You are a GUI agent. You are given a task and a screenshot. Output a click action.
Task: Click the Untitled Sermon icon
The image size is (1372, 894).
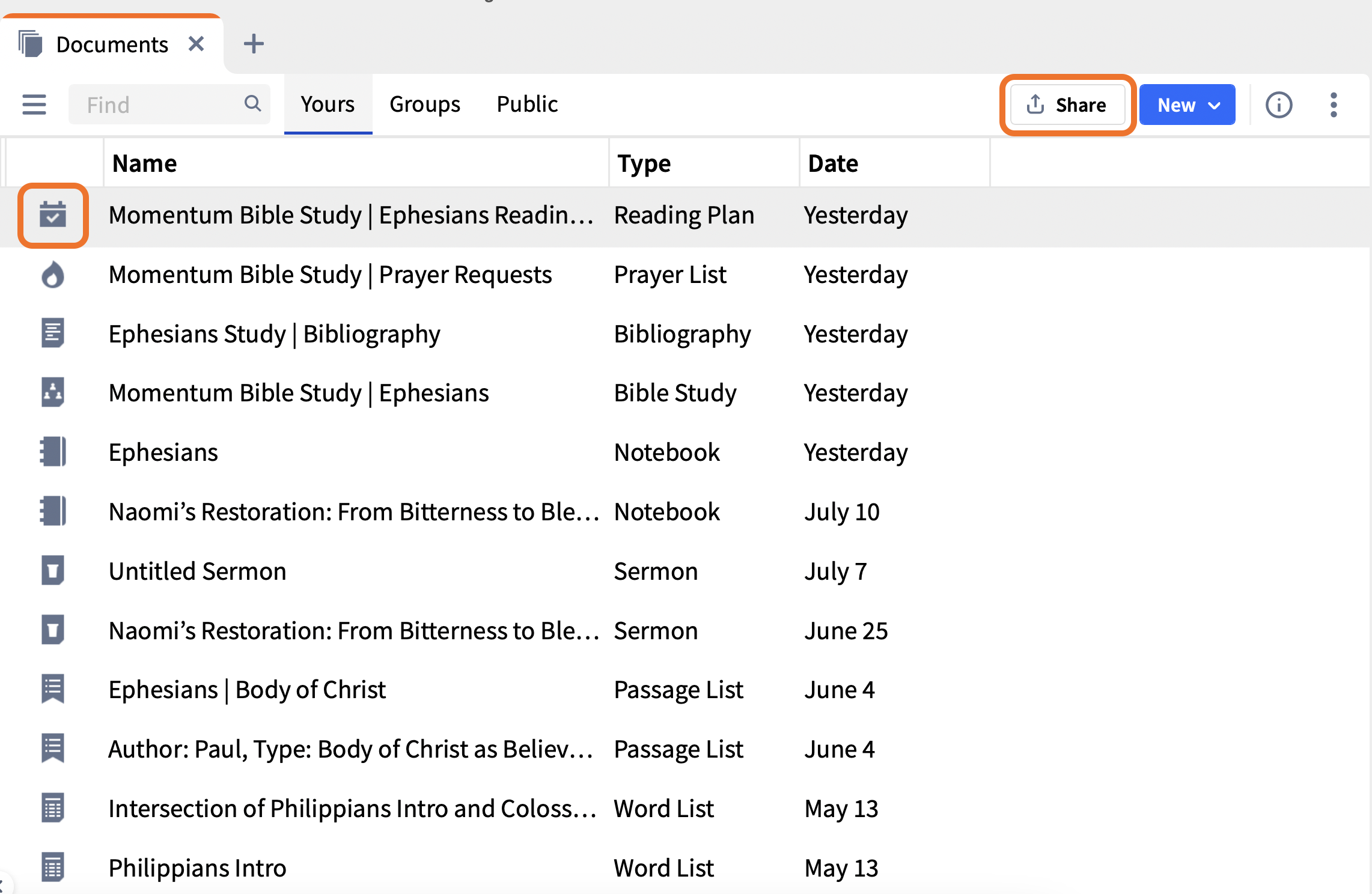point(53,571)
